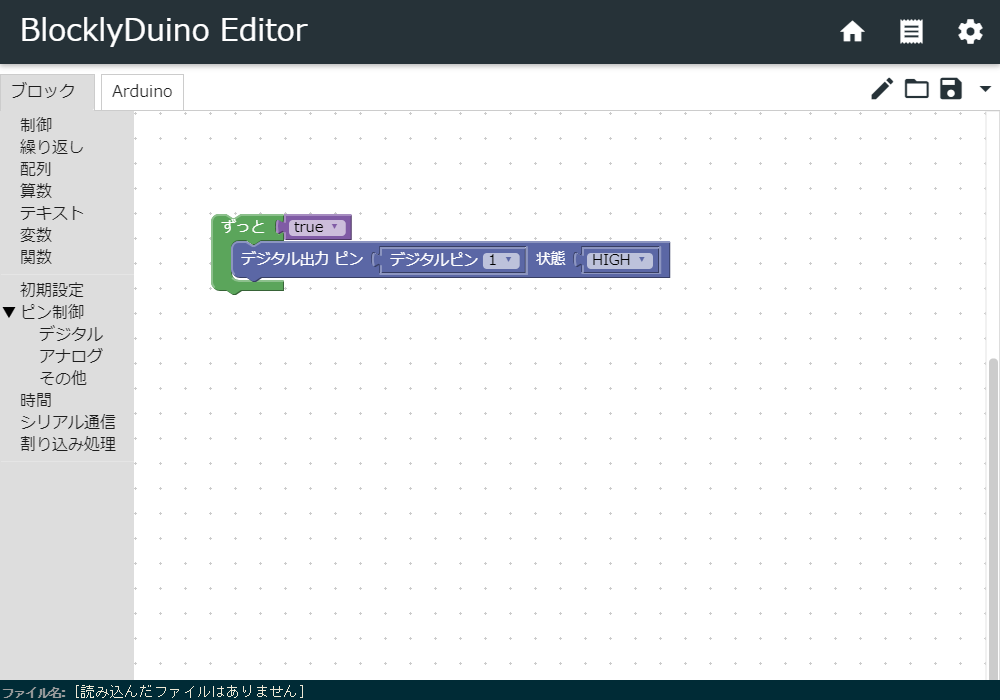This screenshot has height=700, width=1000.
Task: Collapse the ピン制御 category
Action: click(x=10, y=312)
